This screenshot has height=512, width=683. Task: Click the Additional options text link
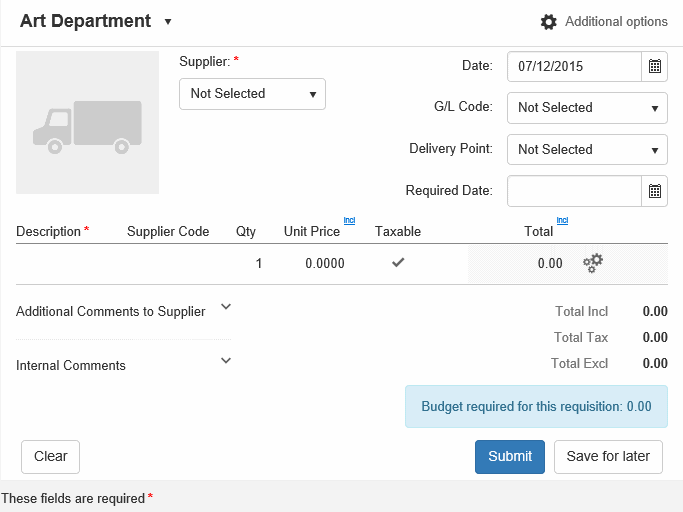(616, 21)
